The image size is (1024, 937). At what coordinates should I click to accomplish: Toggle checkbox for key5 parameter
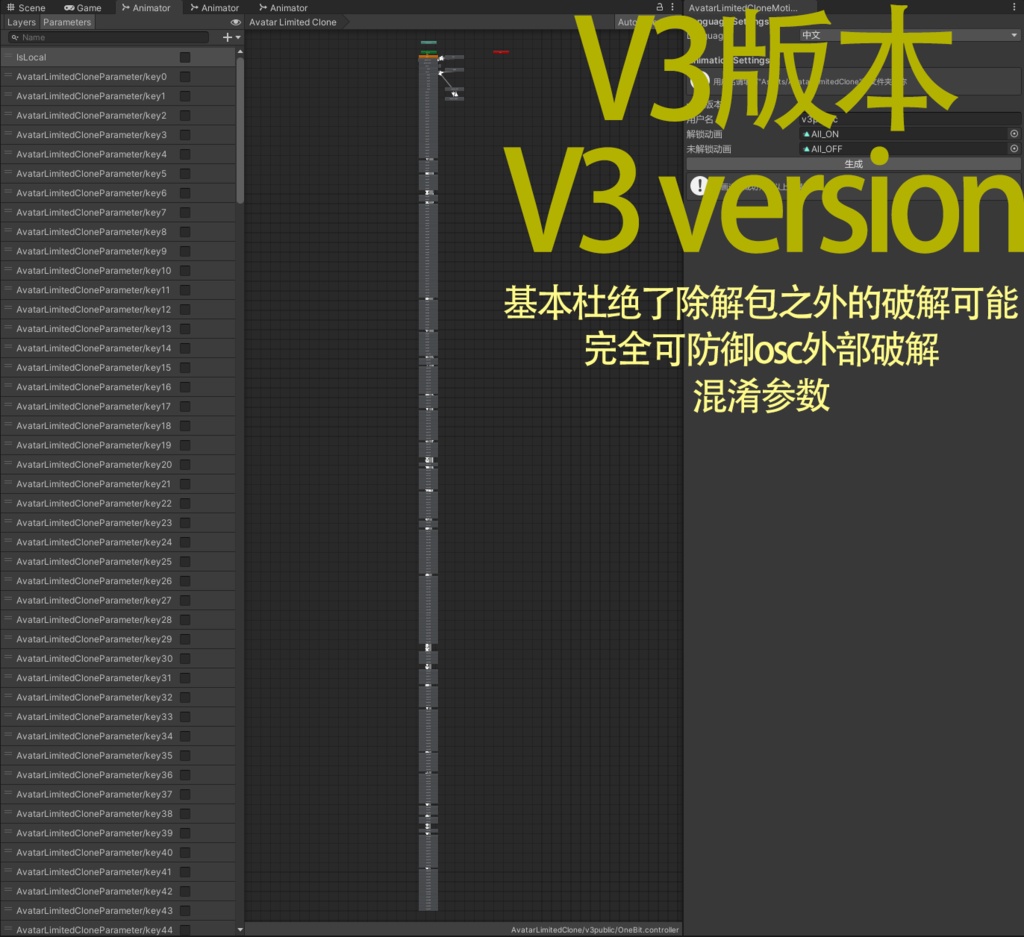[x=185, y=174]
